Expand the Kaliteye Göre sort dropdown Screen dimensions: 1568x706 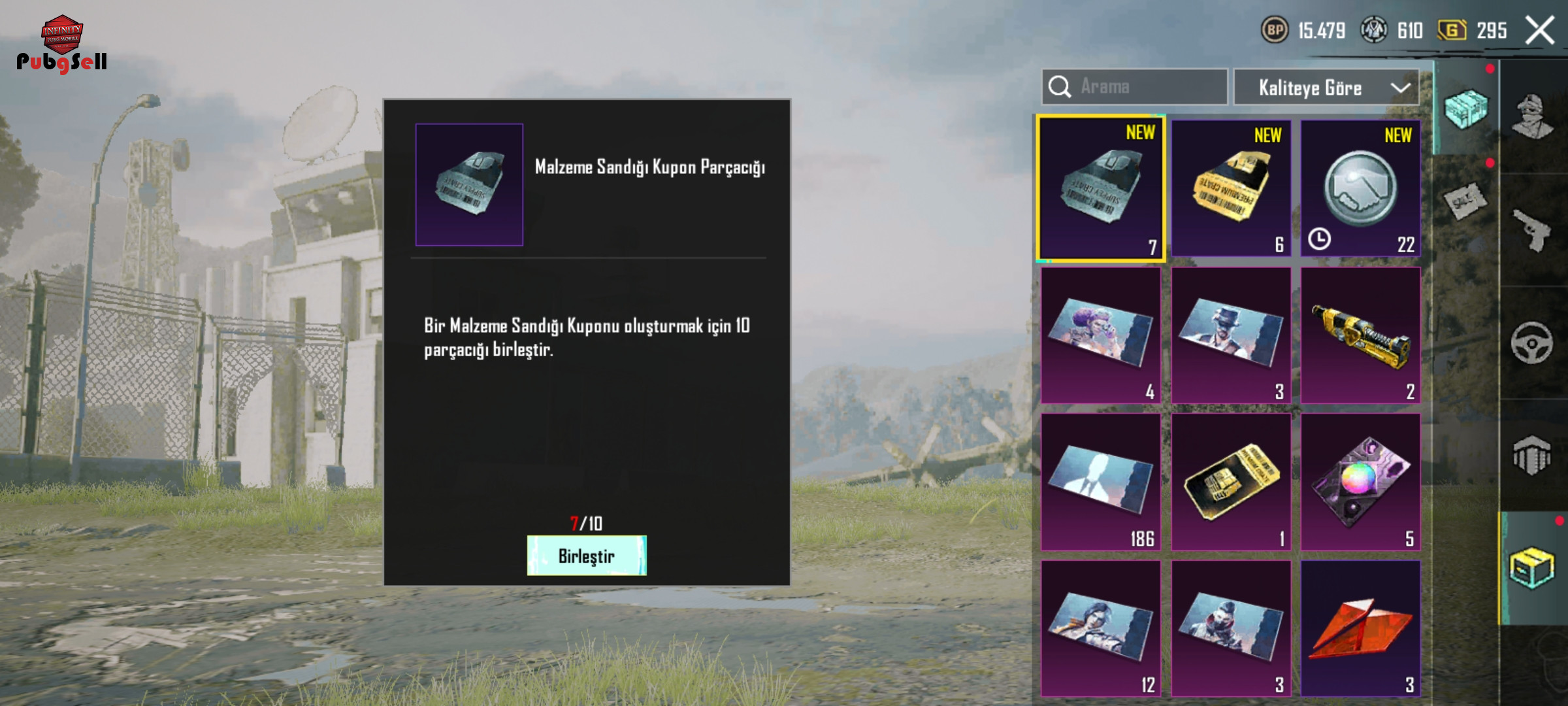tap(1326, 87)
